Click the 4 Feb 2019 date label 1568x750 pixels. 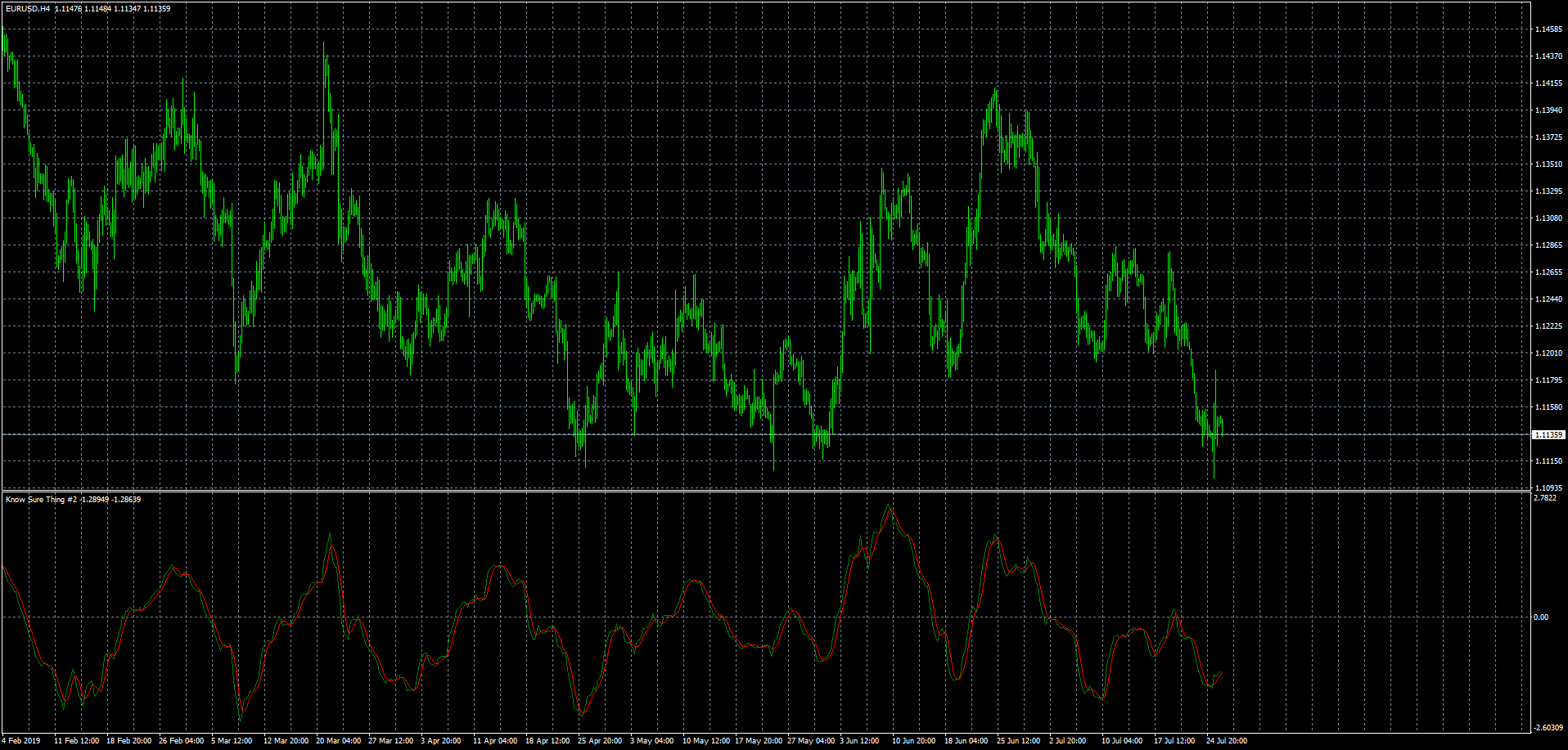(21, 741)
